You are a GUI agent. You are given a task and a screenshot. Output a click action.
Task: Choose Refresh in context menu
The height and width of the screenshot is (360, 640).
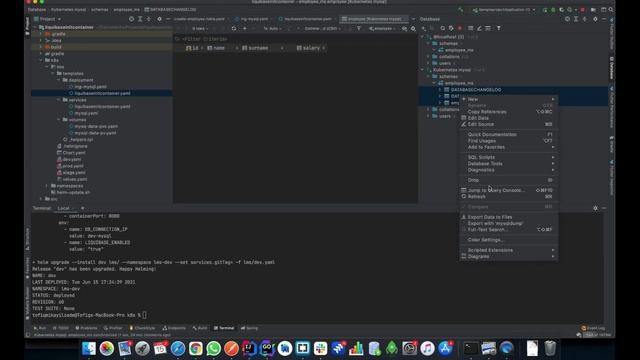coord(509,197)
